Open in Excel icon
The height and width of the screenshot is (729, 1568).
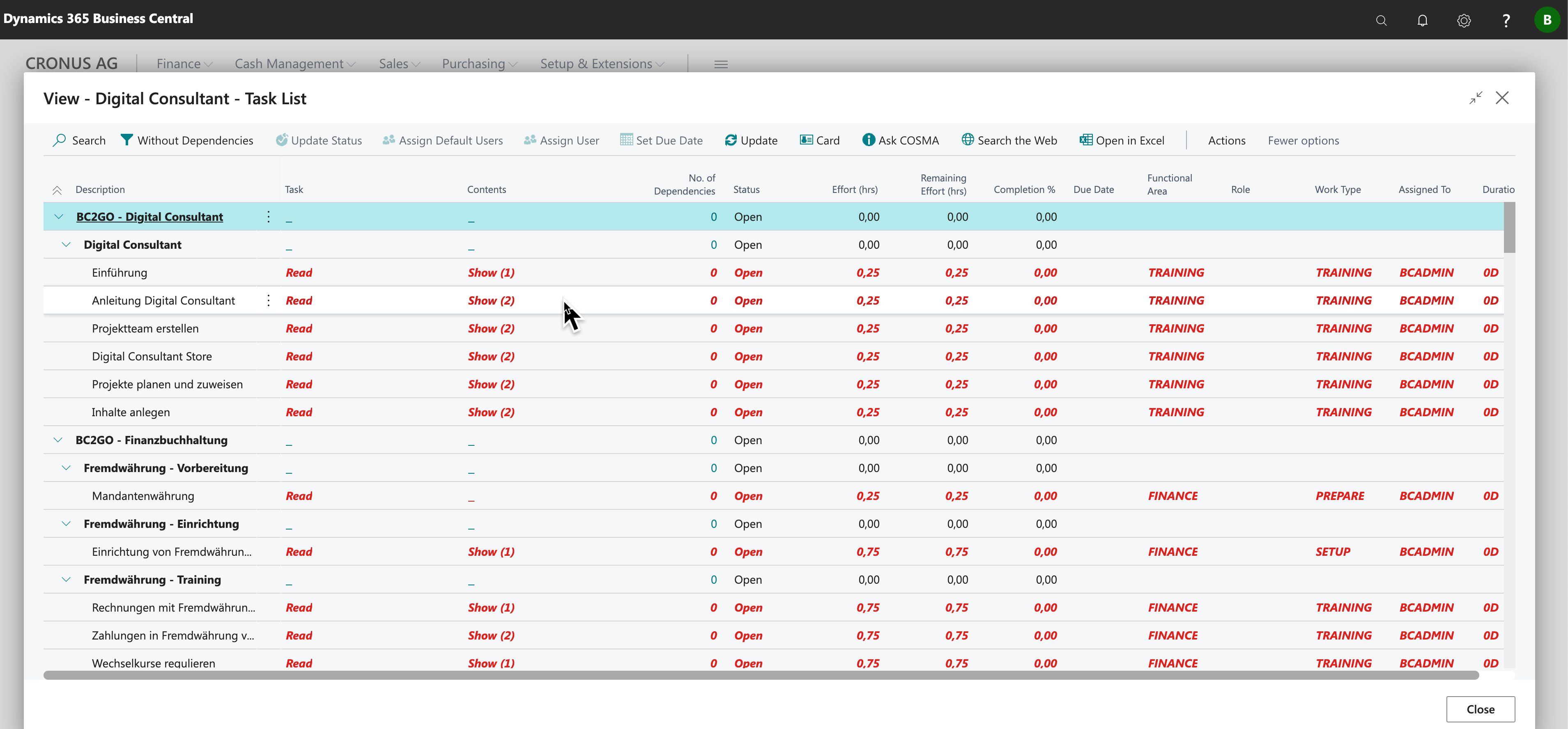1085,140
